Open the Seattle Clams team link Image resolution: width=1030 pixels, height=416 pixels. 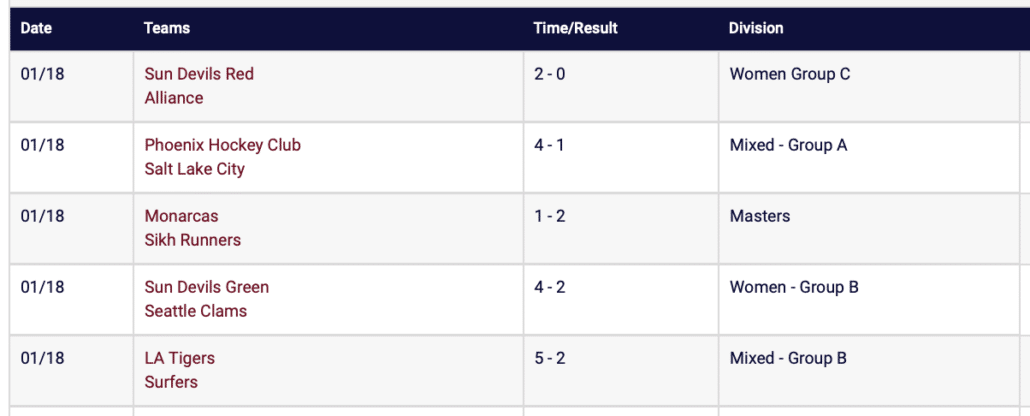pyautogui.click(x=195, y=311)
